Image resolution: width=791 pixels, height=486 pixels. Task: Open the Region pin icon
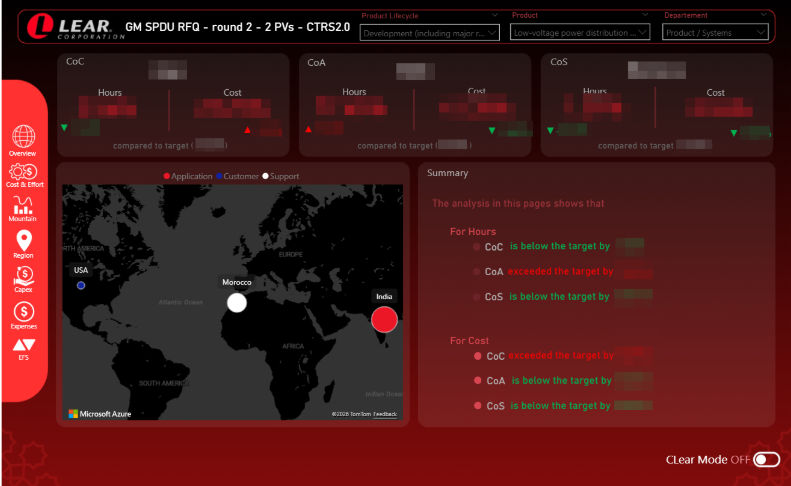pos(24,240)
